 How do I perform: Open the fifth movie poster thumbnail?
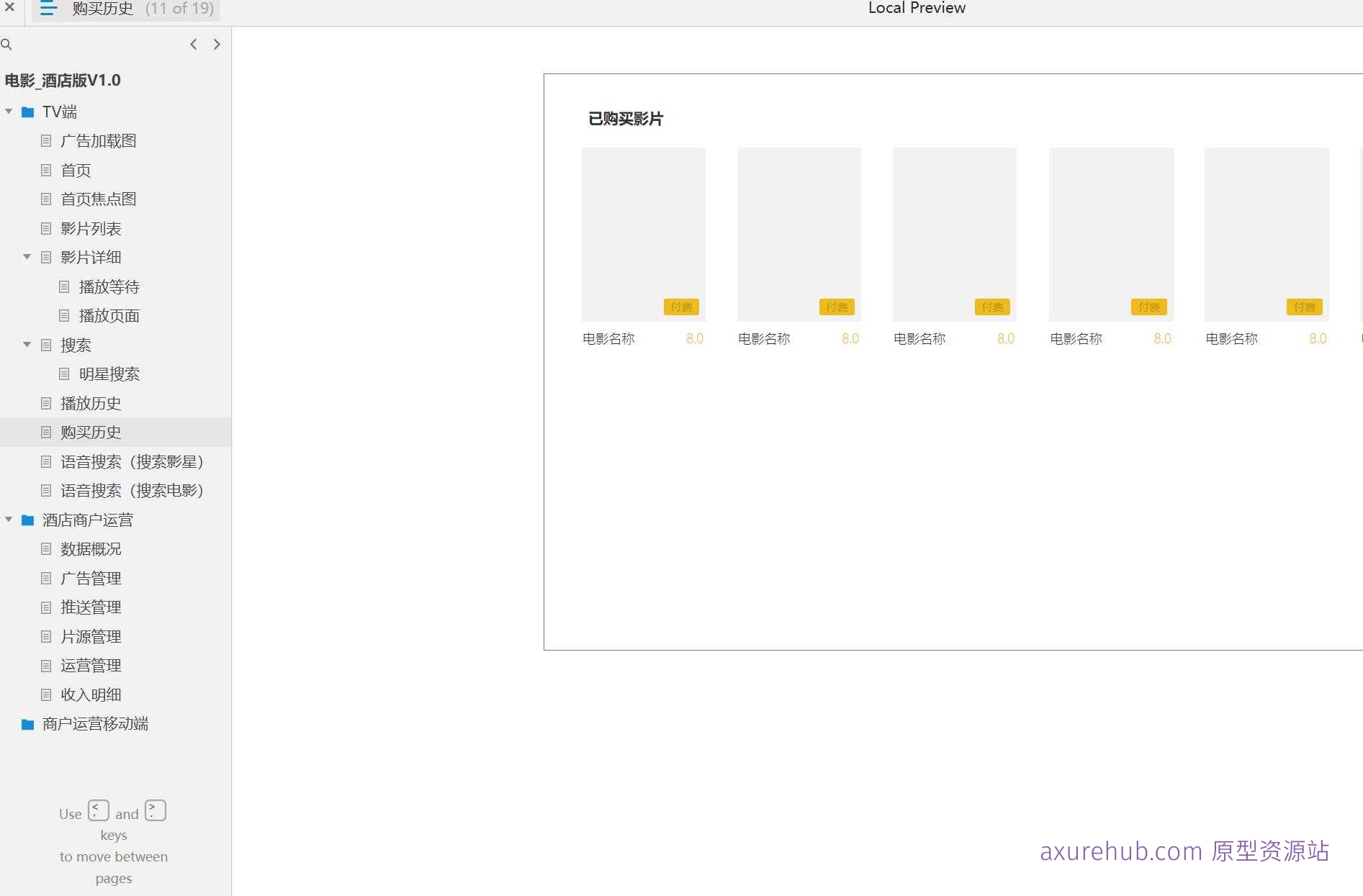coord(1267,235)
